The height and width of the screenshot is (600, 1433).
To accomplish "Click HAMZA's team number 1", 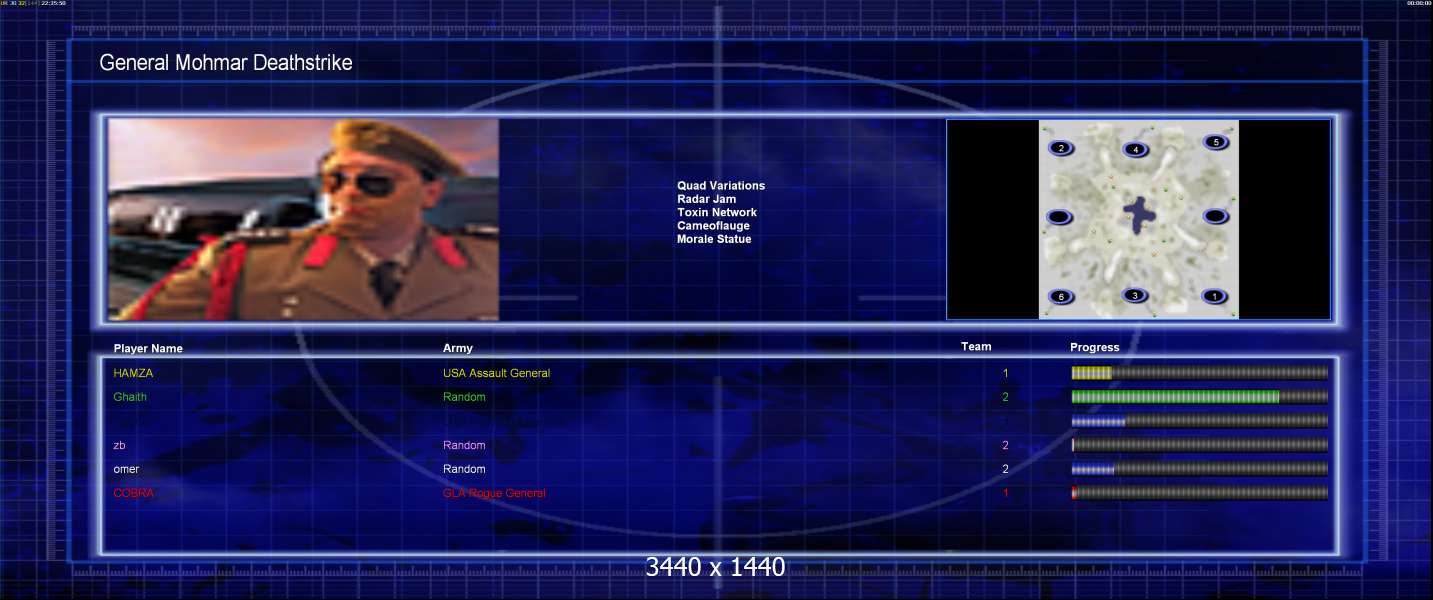I will (x=1006, y=373).
